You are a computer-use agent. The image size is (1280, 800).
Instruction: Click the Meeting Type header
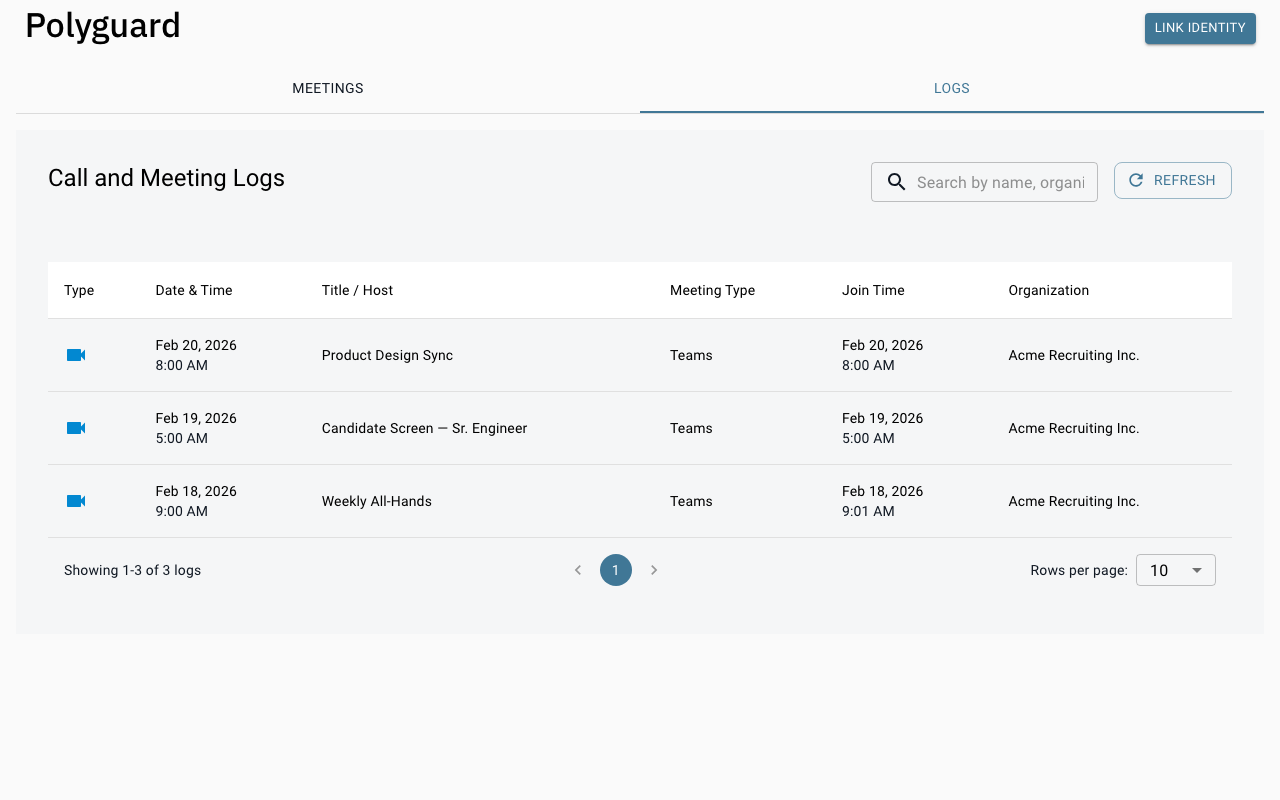712,290
